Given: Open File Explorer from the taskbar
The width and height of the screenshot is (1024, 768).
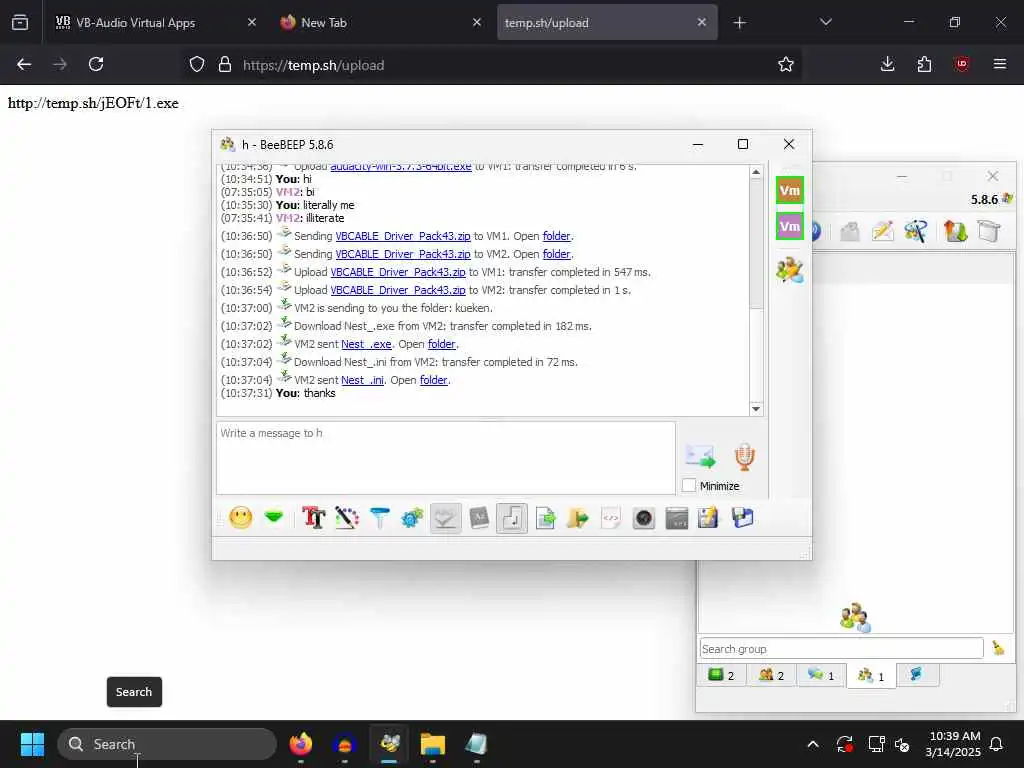Looking at the screenshot, I should (432, 744).
